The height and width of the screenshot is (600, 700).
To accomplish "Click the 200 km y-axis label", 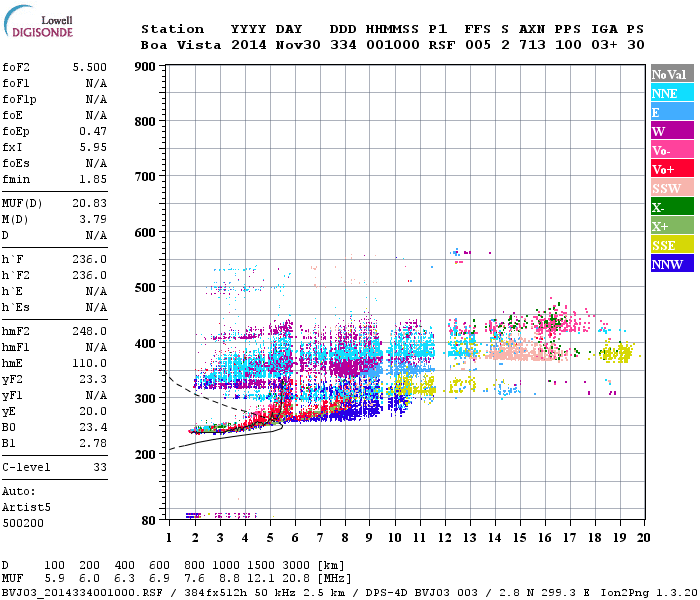I will click(145, 454).
